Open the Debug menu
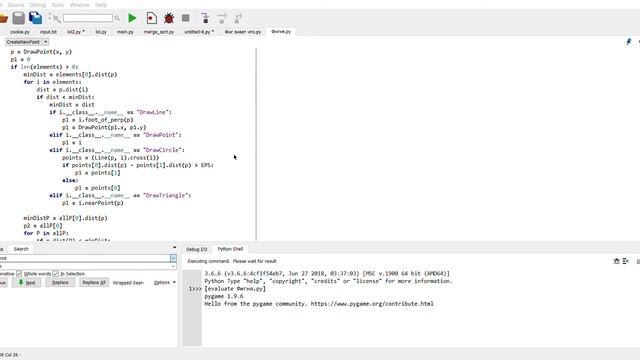The image size is (640, 360). click(x=38, y=5)
